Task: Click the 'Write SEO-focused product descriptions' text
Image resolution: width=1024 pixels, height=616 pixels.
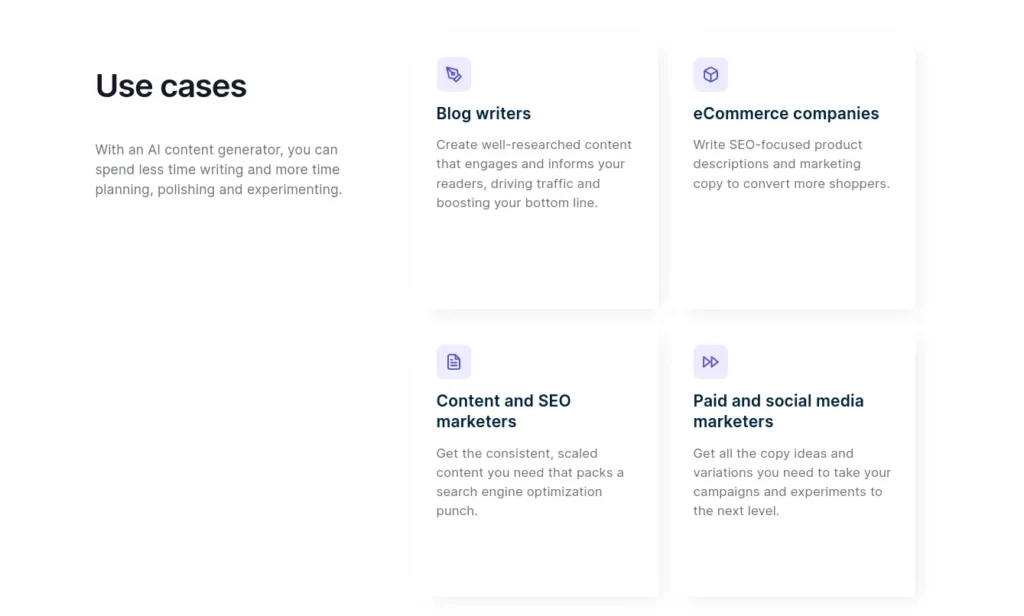Action: click(791, 164)
